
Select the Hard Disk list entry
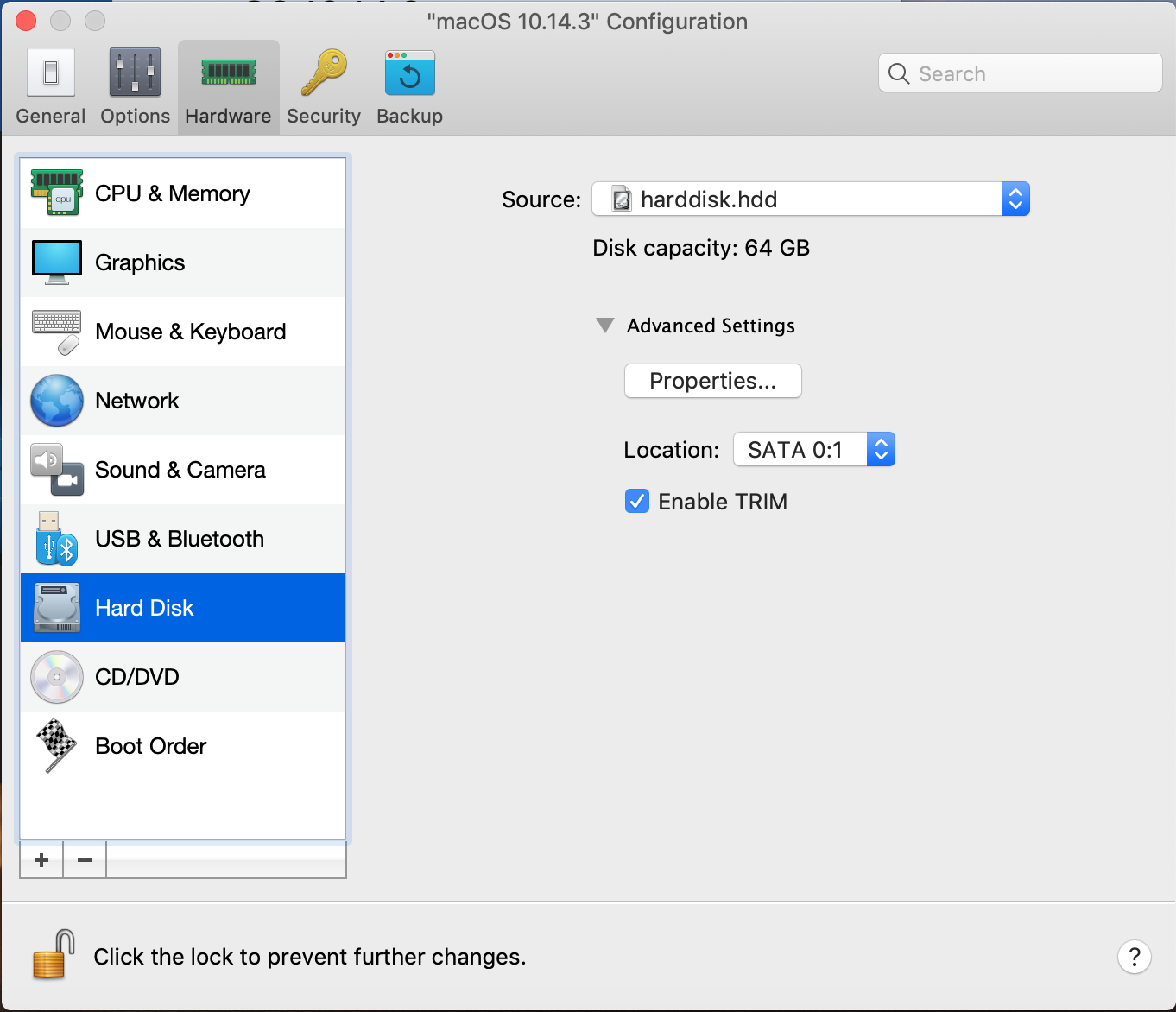point(183,608)
